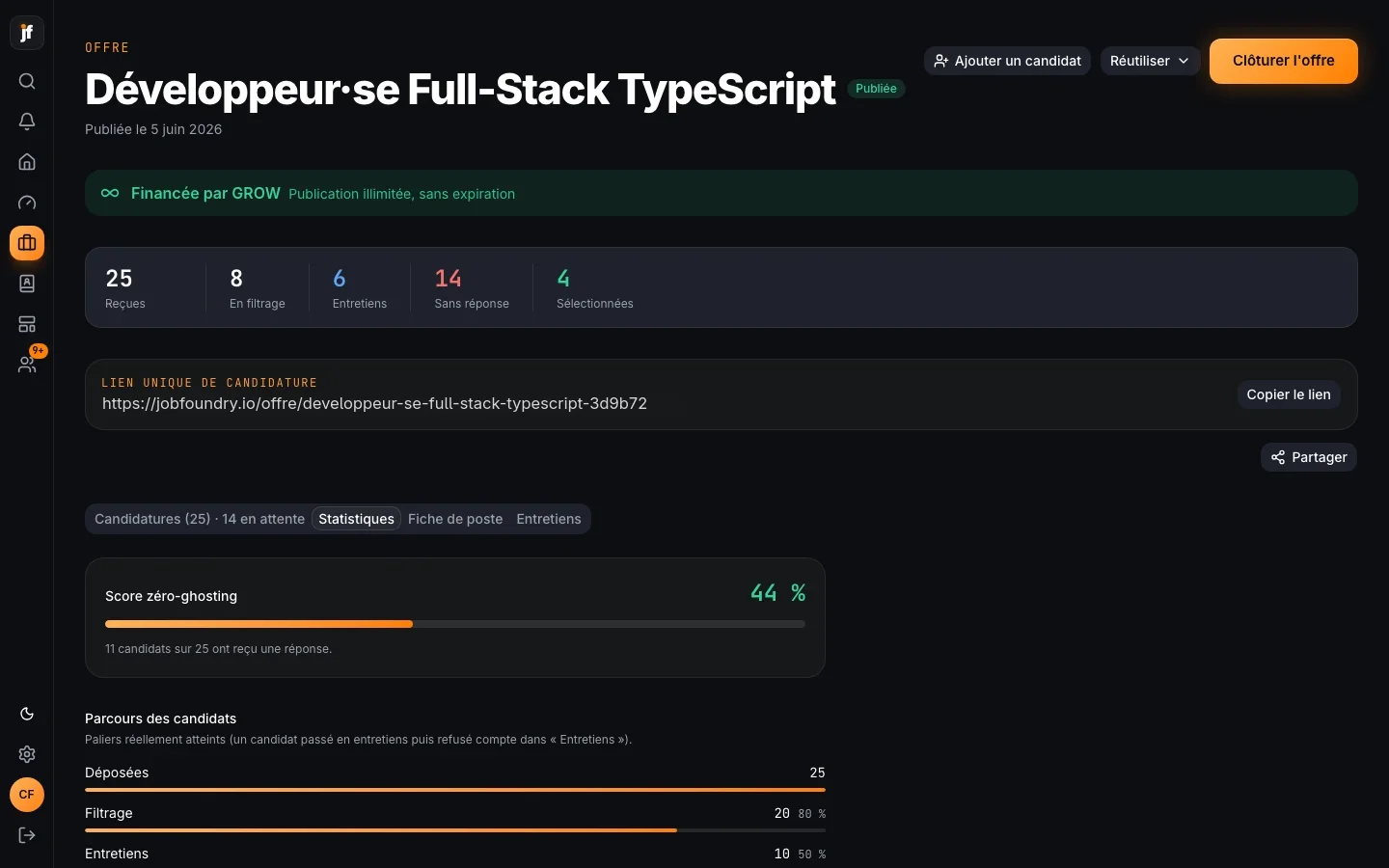Click the 11 candidats sur 25 text

pos(218,649)
